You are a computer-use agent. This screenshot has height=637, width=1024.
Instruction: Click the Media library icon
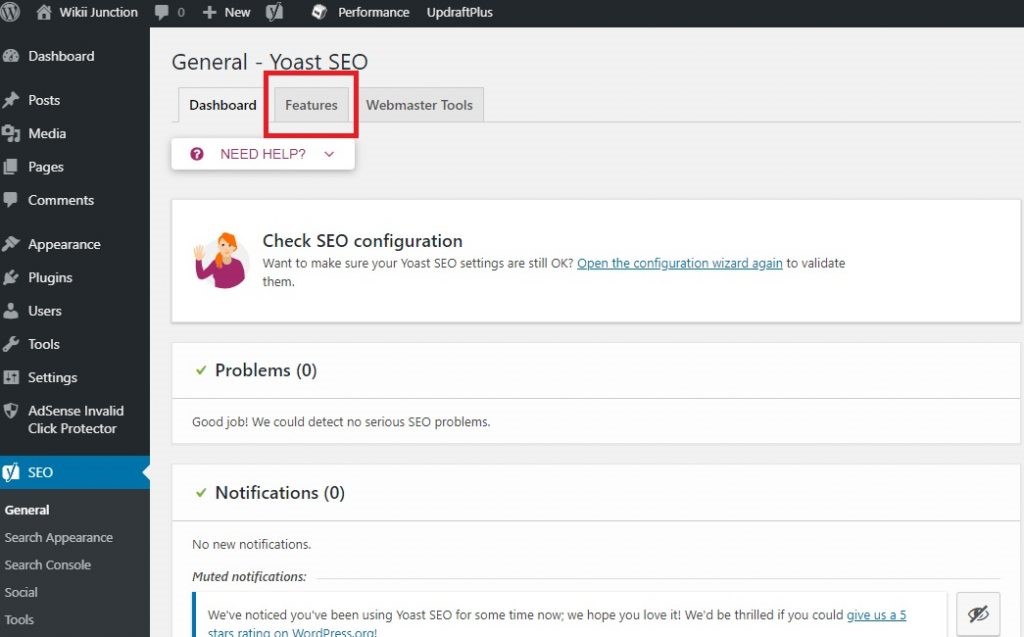pyautogui.click(x=10, y=133)
